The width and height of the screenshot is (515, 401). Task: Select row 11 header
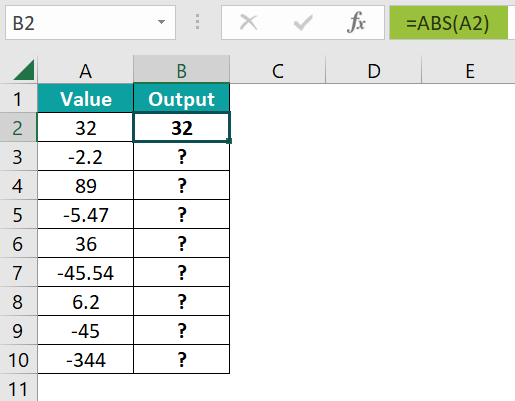tap(18, 388)
